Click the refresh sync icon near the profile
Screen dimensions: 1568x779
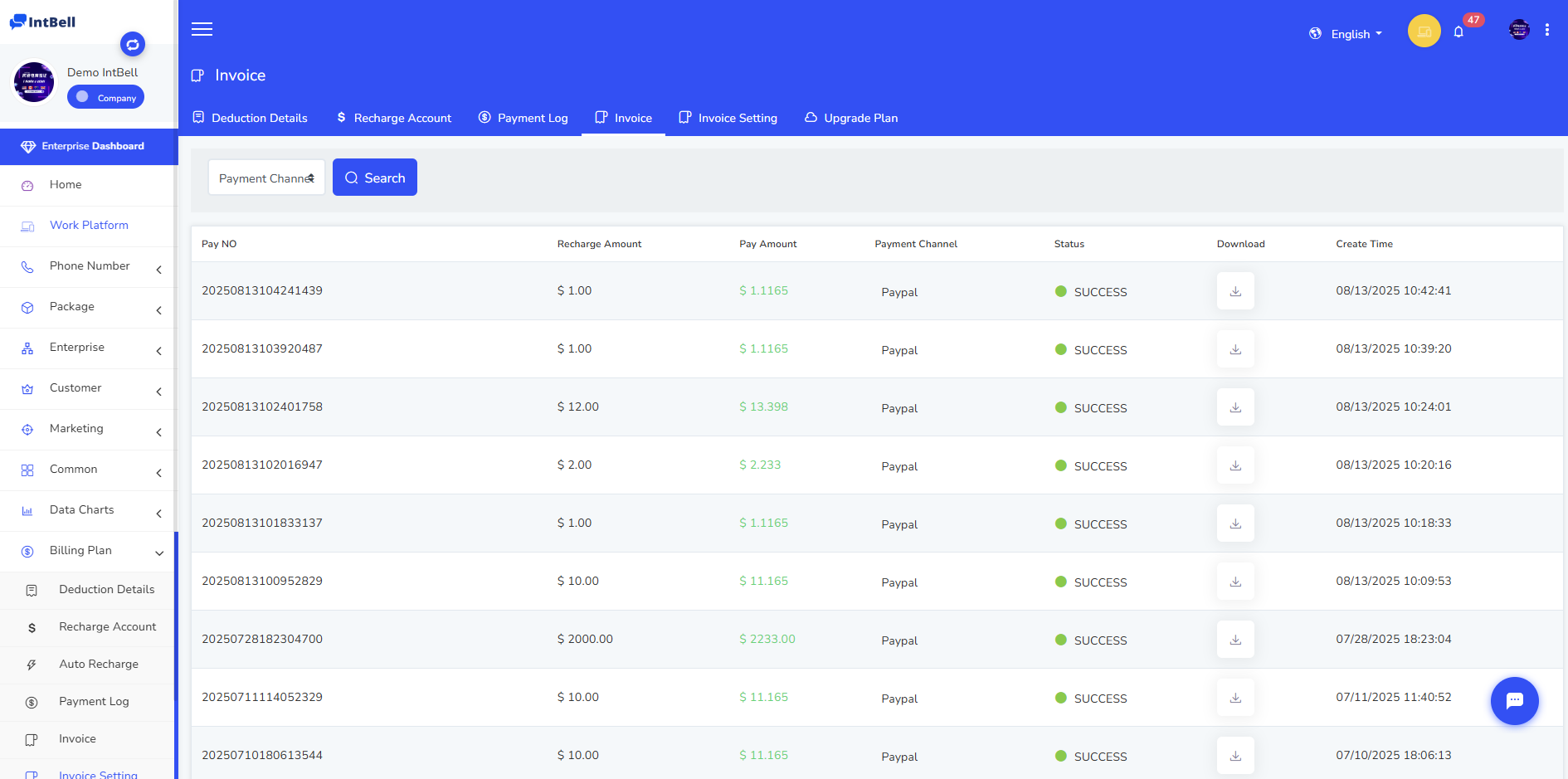pos(133,44)
